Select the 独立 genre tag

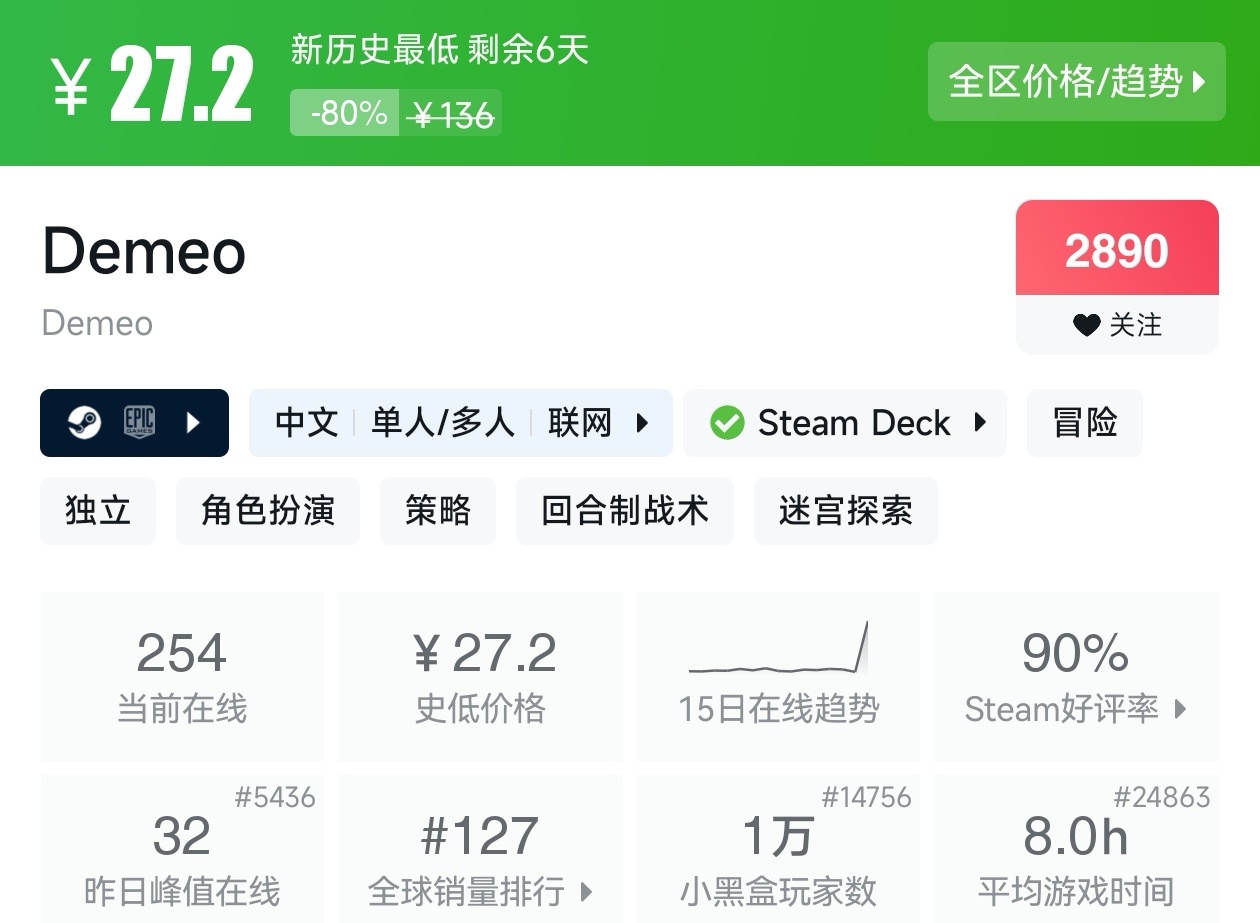[98, 511]
